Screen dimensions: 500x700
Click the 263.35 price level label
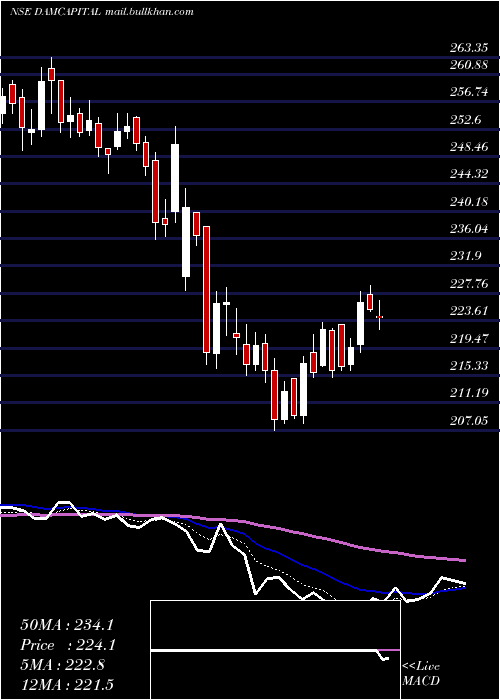[468, 48]
